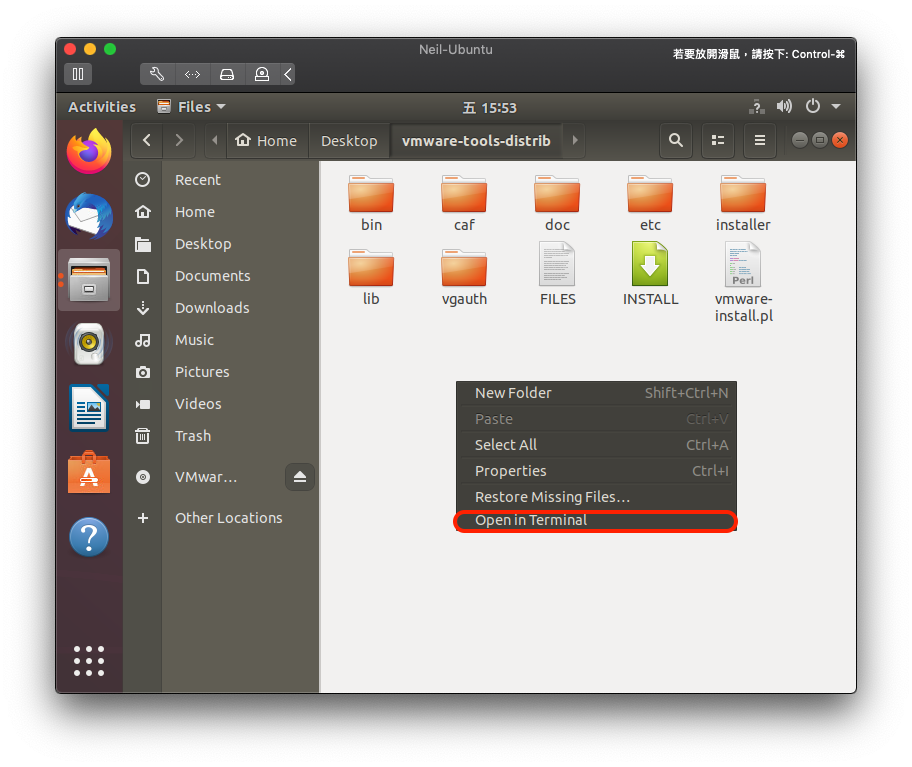Launch Firefox from the dock

click(89, 152)
